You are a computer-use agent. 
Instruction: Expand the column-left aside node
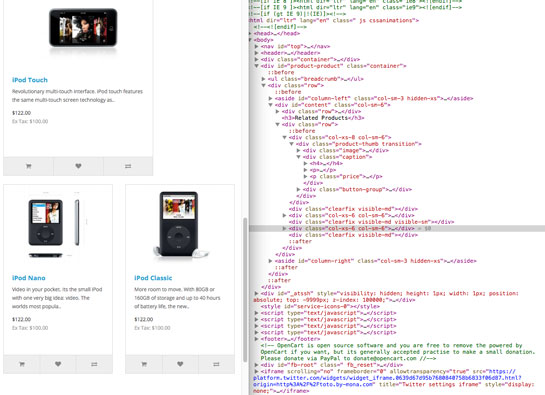pos(270,98)
